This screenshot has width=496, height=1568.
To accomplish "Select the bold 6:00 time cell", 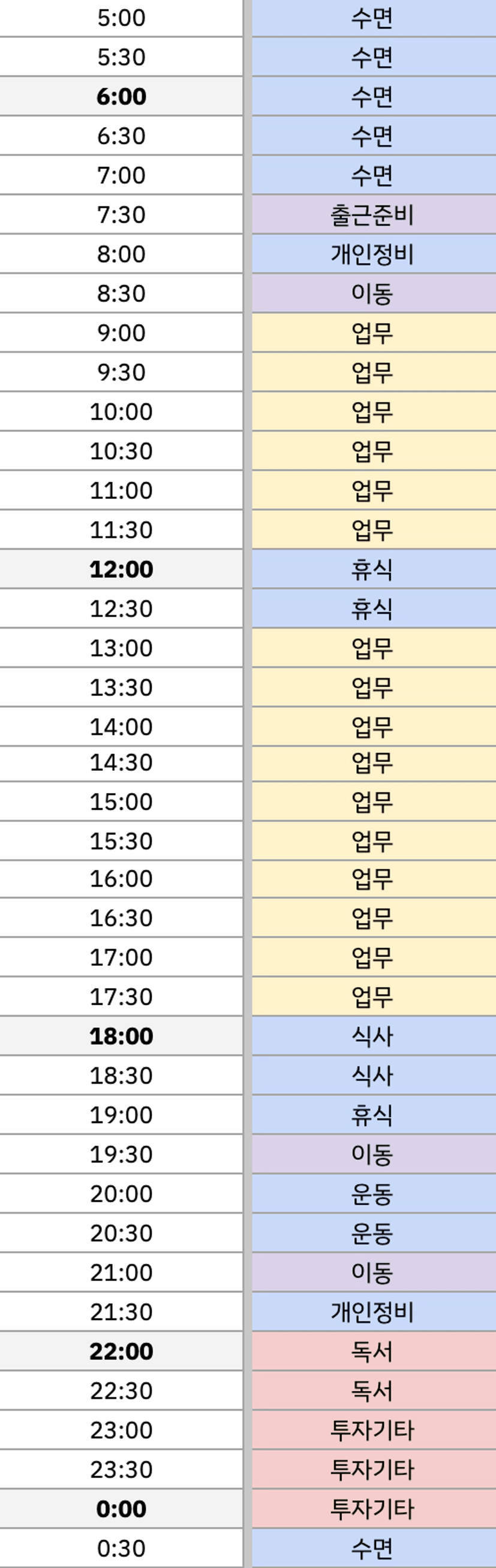I will tap(121, 97).
